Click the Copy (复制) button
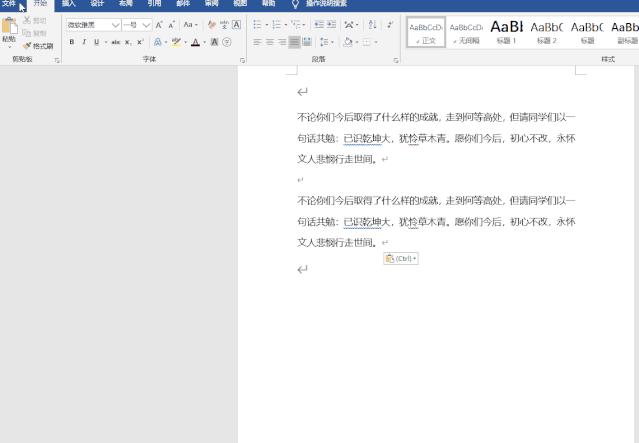Screen dimensions: 639x443 click(x=35, y=33)
